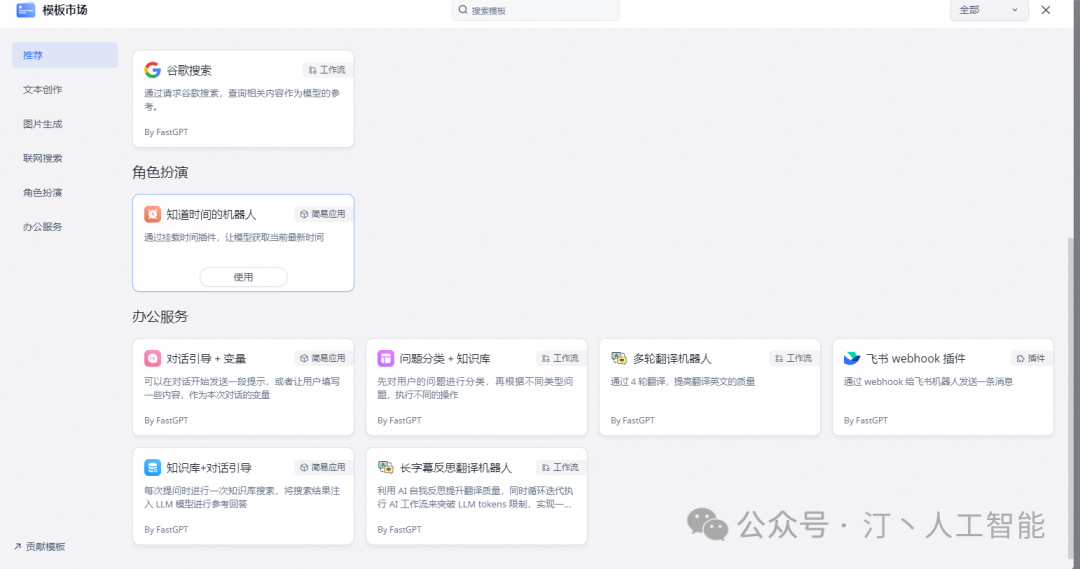Click 简易应用 tag on 知识库+对话引导 card
This screenshot has height=569, width=1080.
tap(322, 467)
